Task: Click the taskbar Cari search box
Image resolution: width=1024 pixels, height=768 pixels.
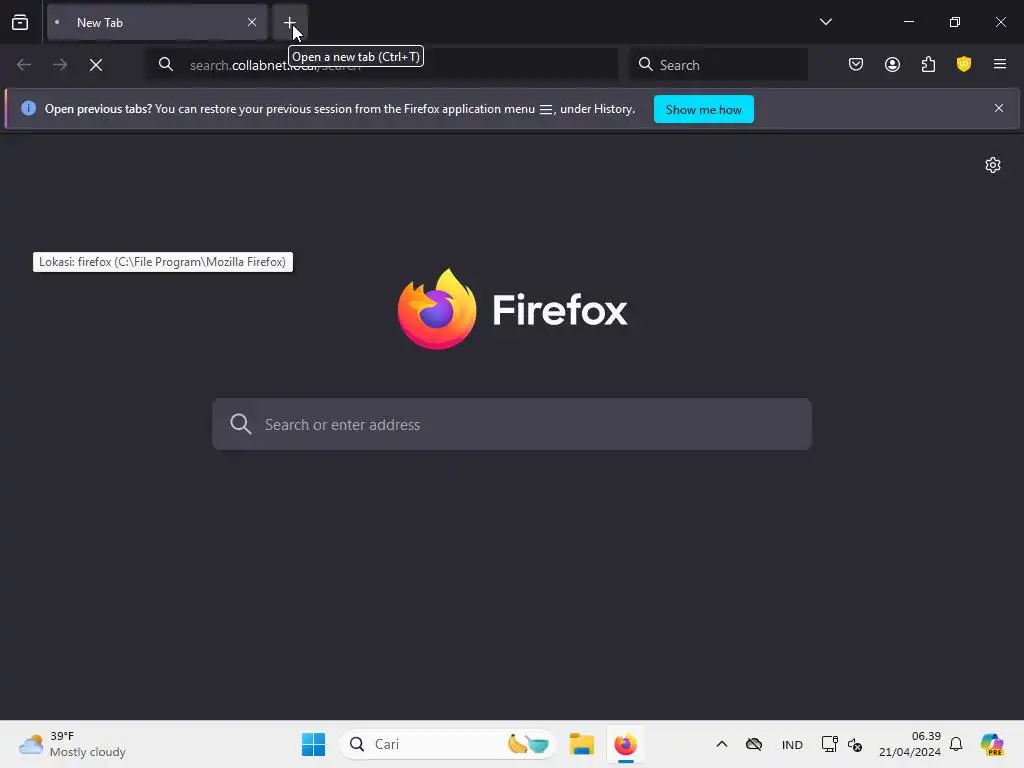Action: tap(447, 744)
